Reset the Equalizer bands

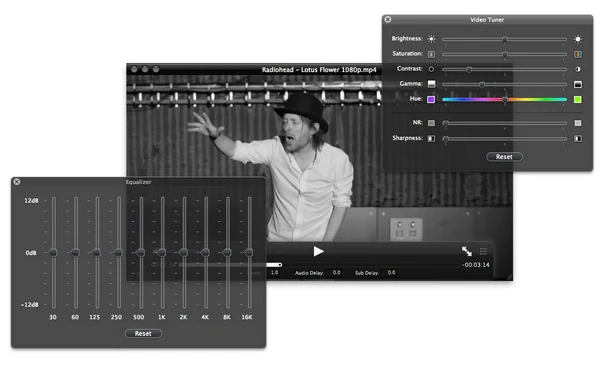[x=143, y=334]
